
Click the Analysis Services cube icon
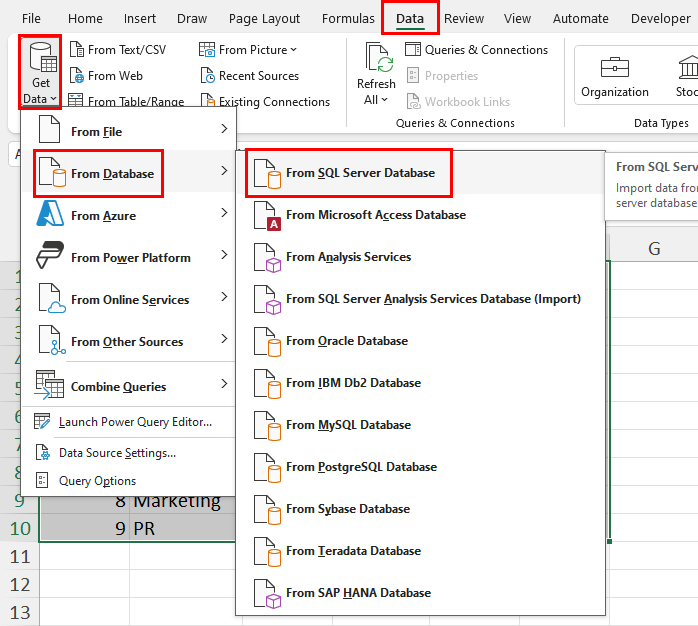267,257
